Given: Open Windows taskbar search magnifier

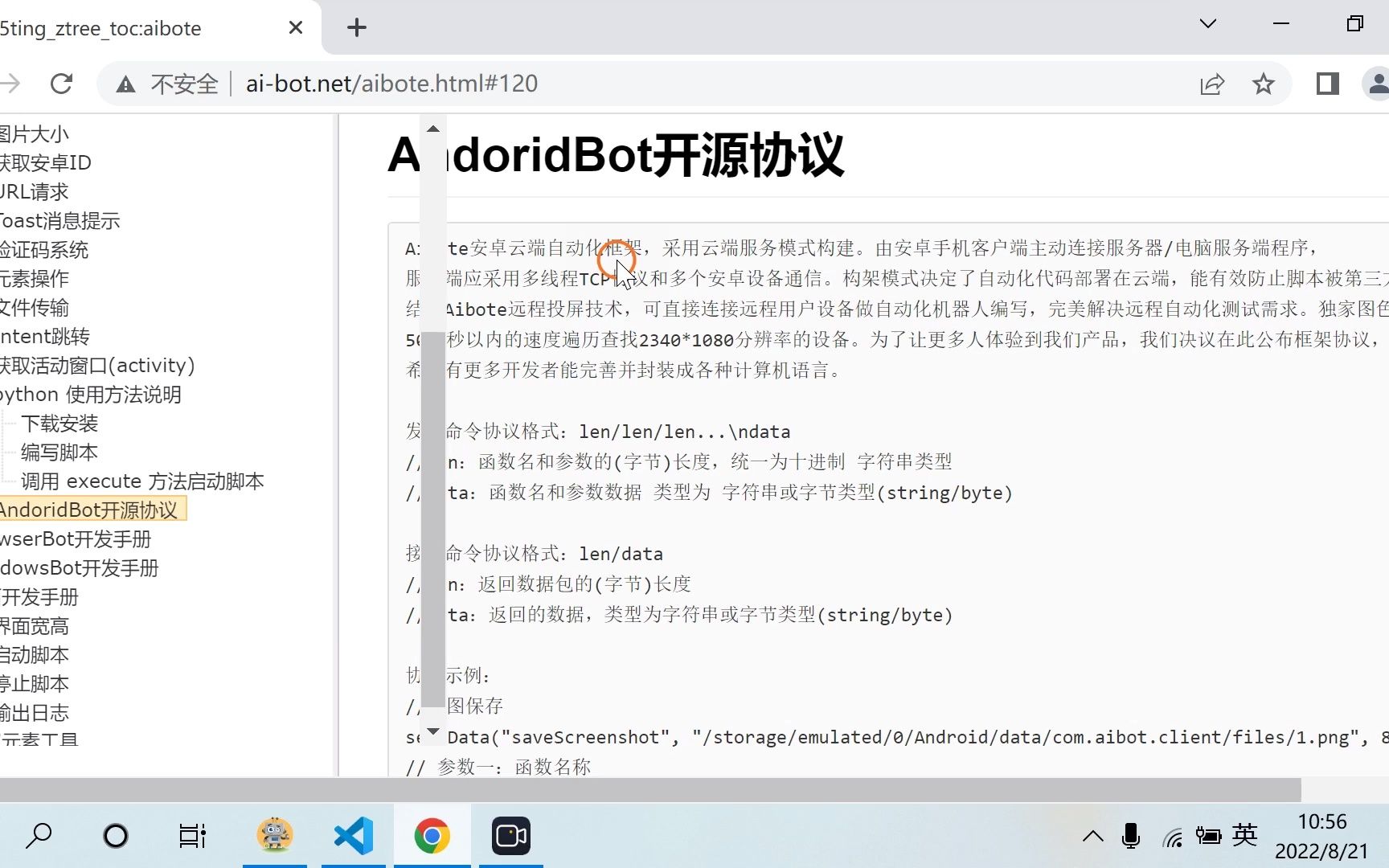Looking at the screenshot, I should click(39, 836).
